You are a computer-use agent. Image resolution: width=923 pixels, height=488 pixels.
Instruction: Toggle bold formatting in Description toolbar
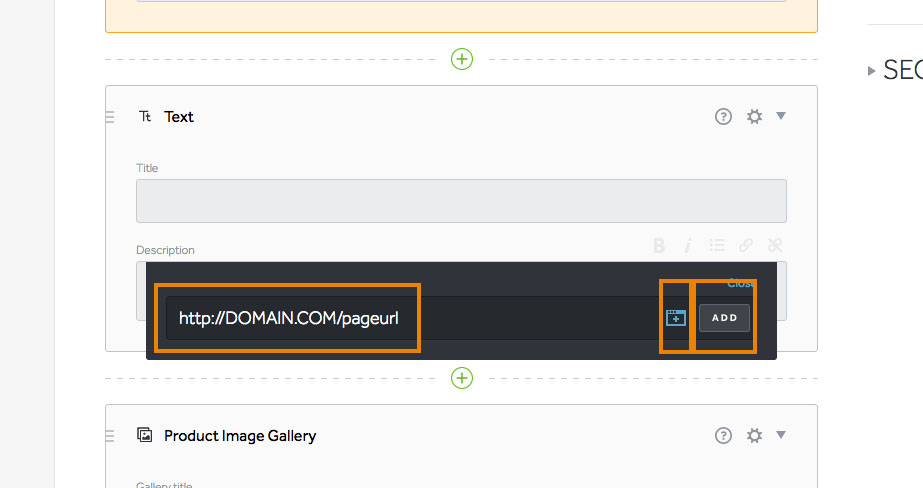[x=659, y=245]
